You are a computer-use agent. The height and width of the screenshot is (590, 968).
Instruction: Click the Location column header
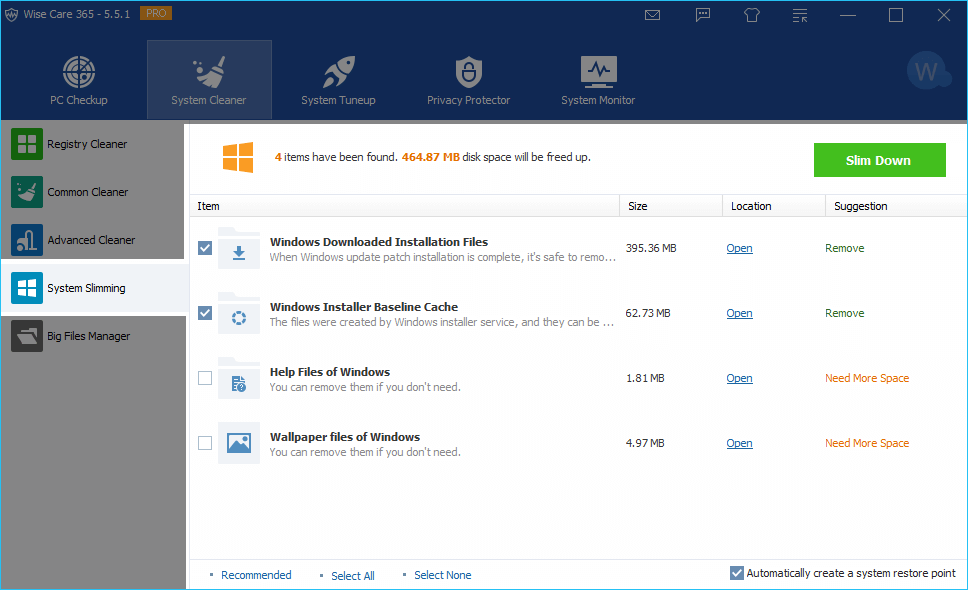point(774,206)
